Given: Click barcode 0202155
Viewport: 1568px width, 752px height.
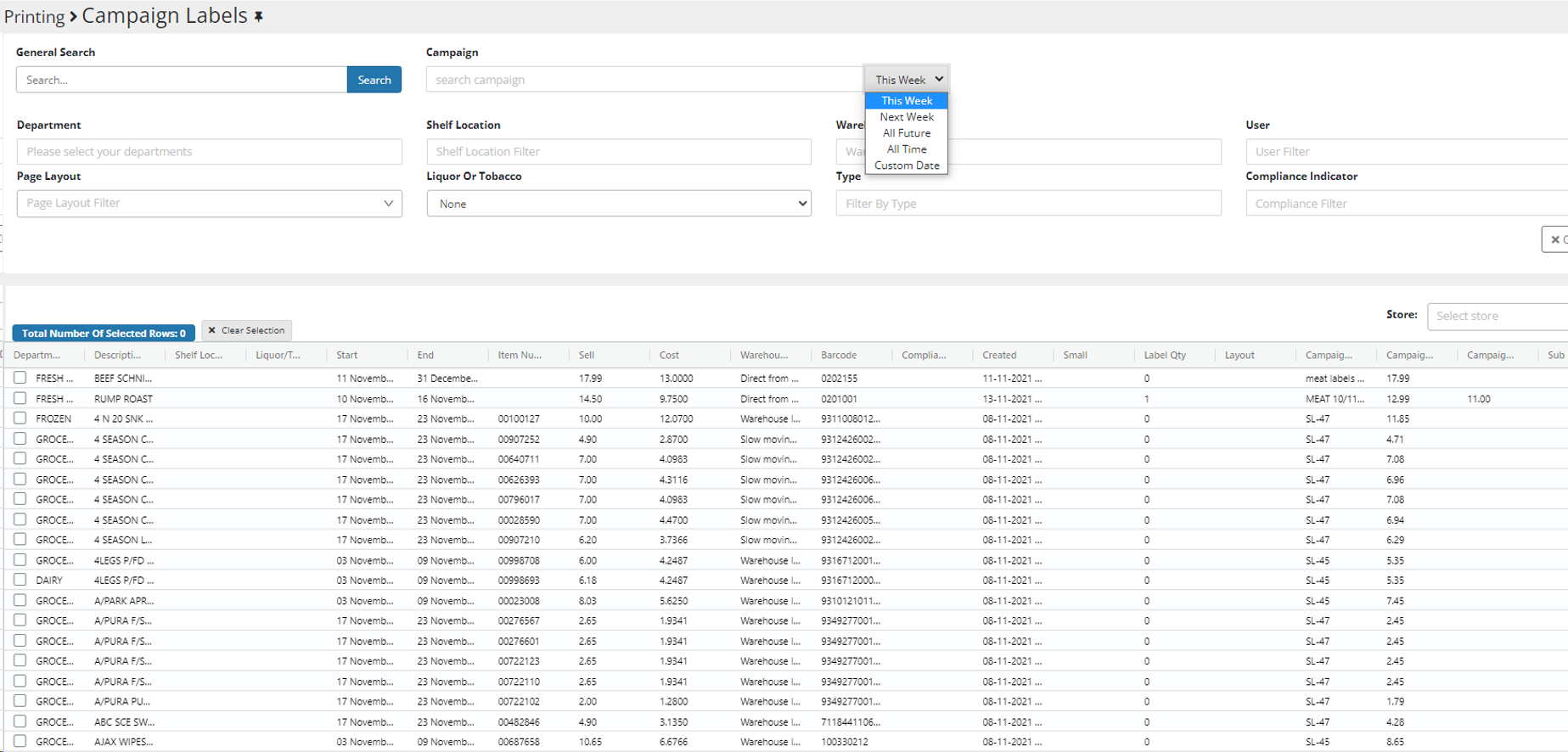Looking at the screenshot, I should 839,379.
